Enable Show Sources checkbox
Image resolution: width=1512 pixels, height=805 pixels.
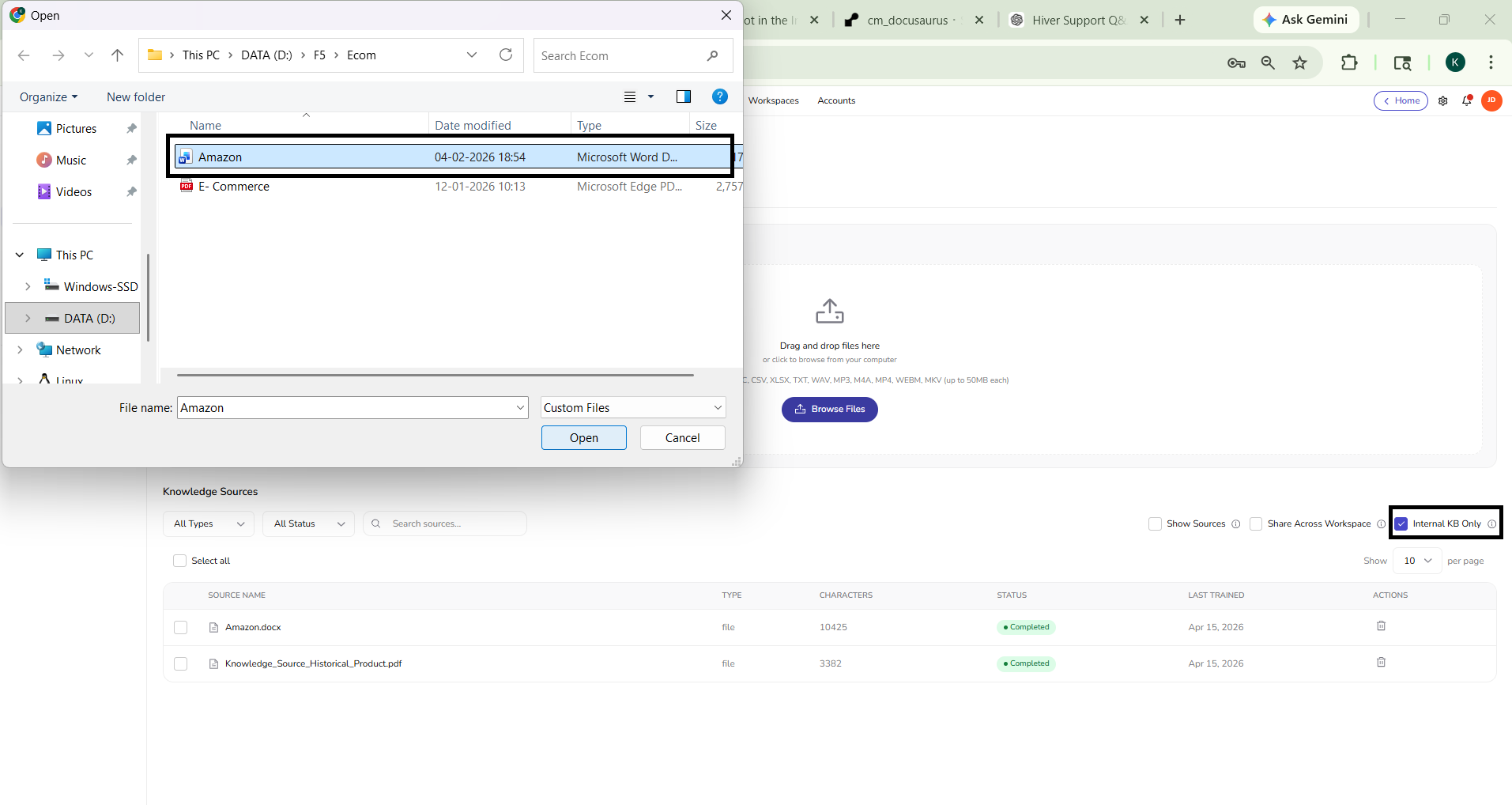coord(1155,523)
